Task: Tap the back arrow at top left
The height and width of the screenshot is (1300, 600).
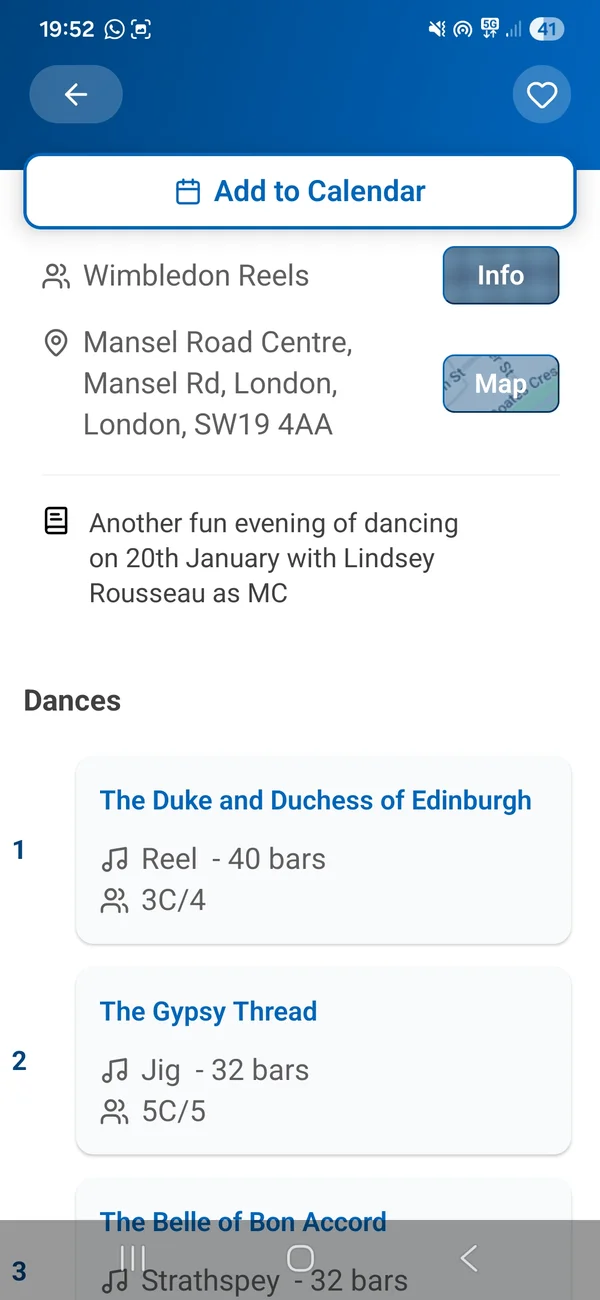Action: [x=75, y=94]
